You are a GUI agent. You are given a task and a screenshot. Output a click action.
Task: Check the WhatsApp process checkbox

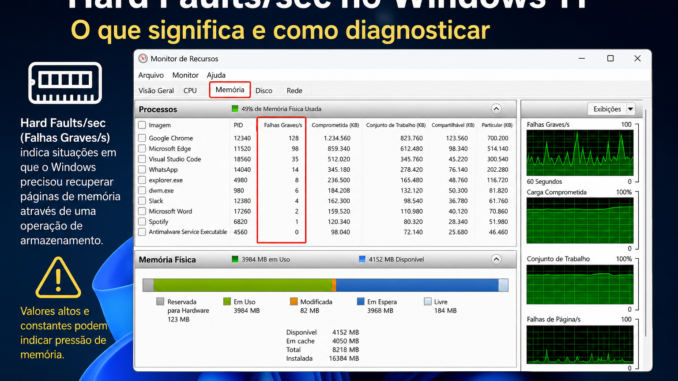142,170
